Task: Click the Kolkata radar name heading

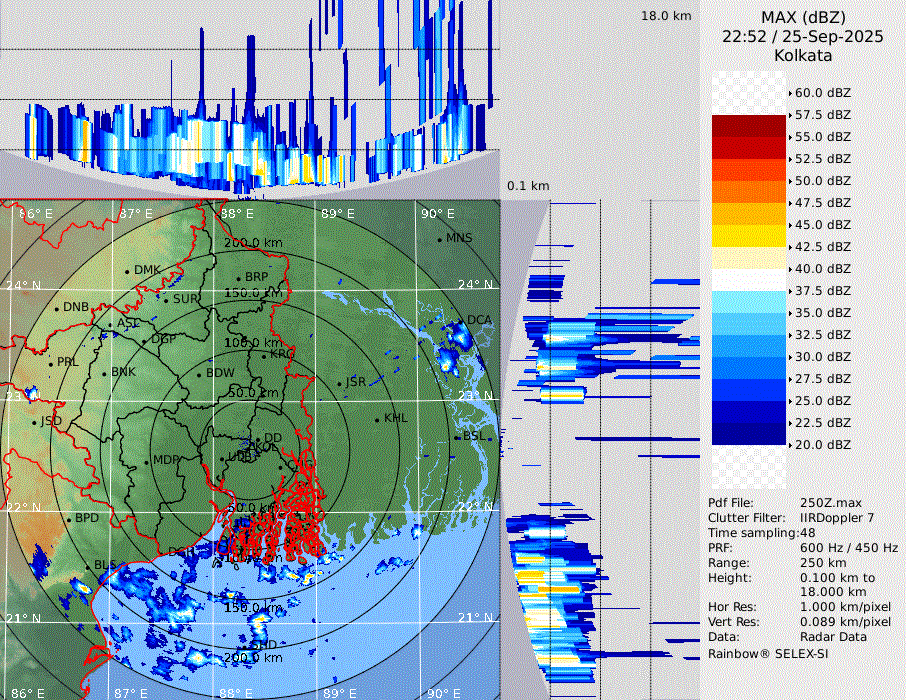Action: coord(802,55)
